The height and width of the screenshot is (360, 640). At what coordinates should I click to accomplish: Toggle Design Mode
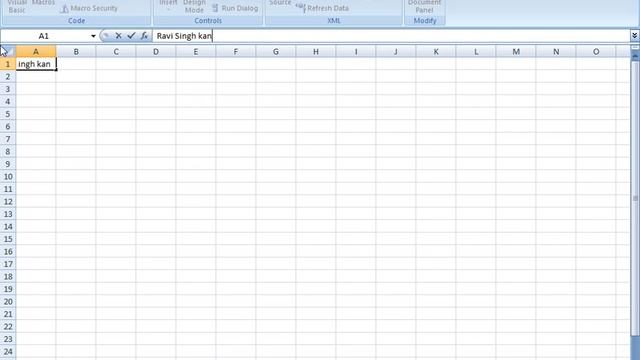click(x=194, y=6)
